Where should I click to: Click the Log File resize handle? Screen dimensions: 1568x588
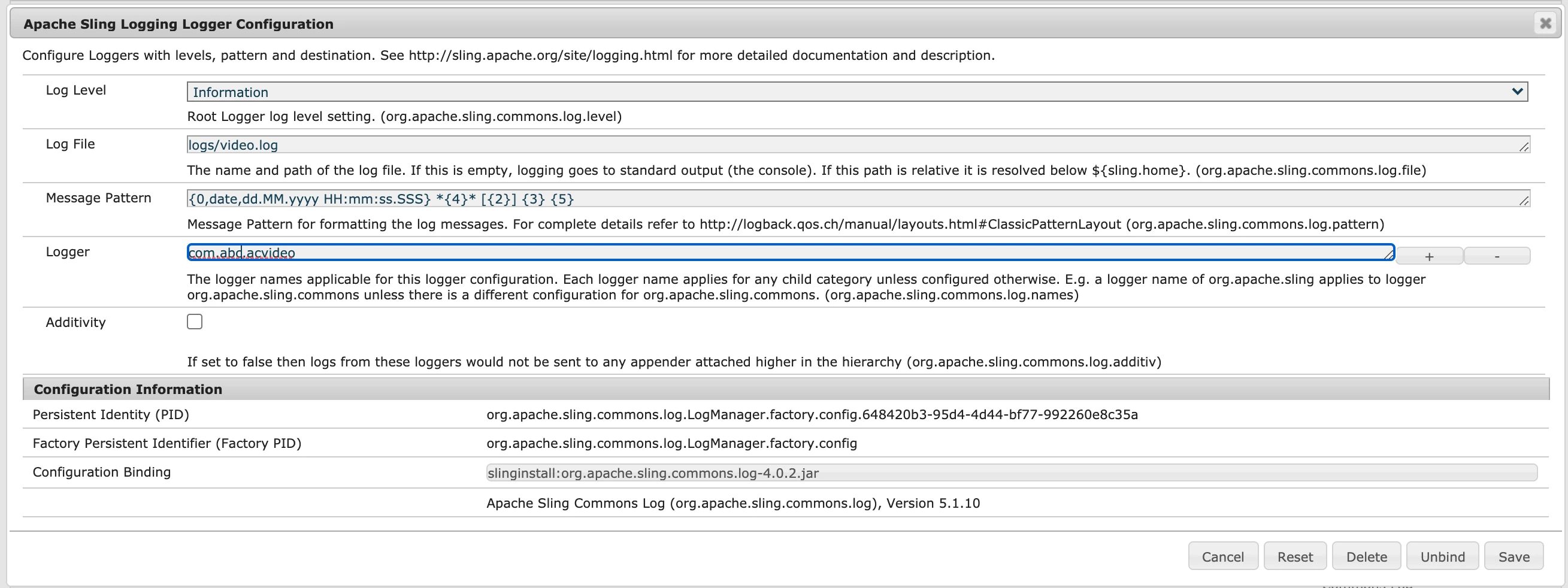pyautogui.click(x=1524, y=147)
